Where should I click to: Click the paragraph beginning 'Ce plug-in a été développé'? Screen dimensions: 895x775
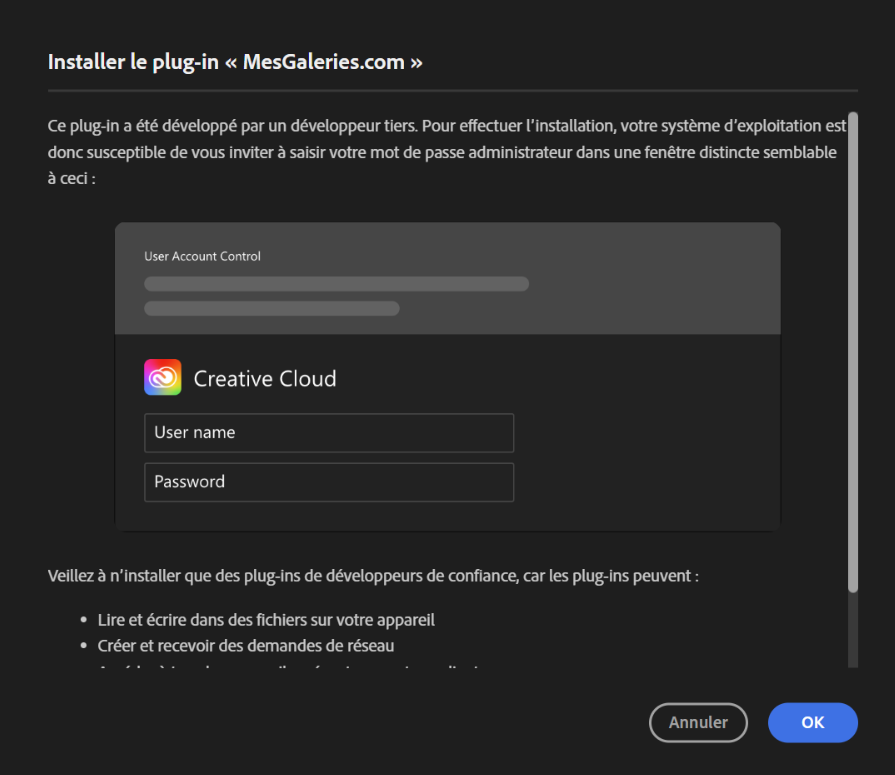pyautogui.click(x=447, y=152)
